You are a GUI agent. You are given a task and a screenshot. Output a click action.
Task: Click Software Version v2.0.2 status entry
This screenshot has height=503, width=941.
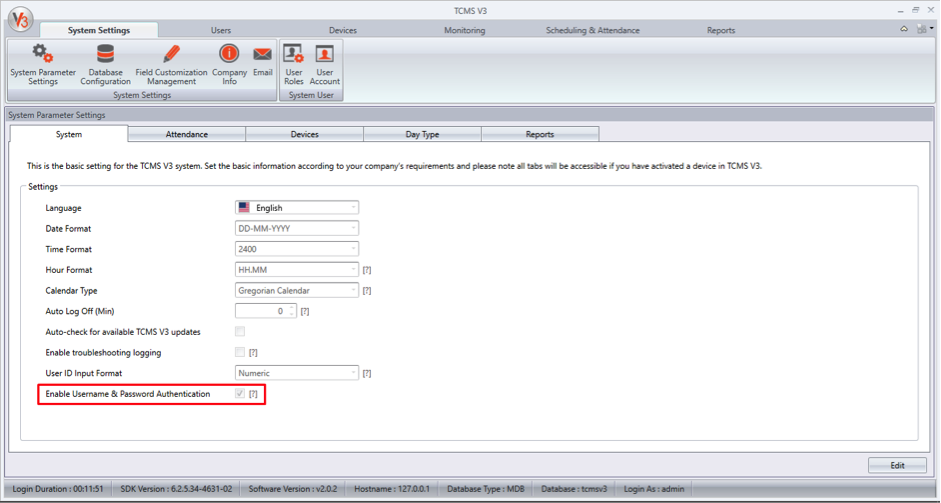point(293,489)
